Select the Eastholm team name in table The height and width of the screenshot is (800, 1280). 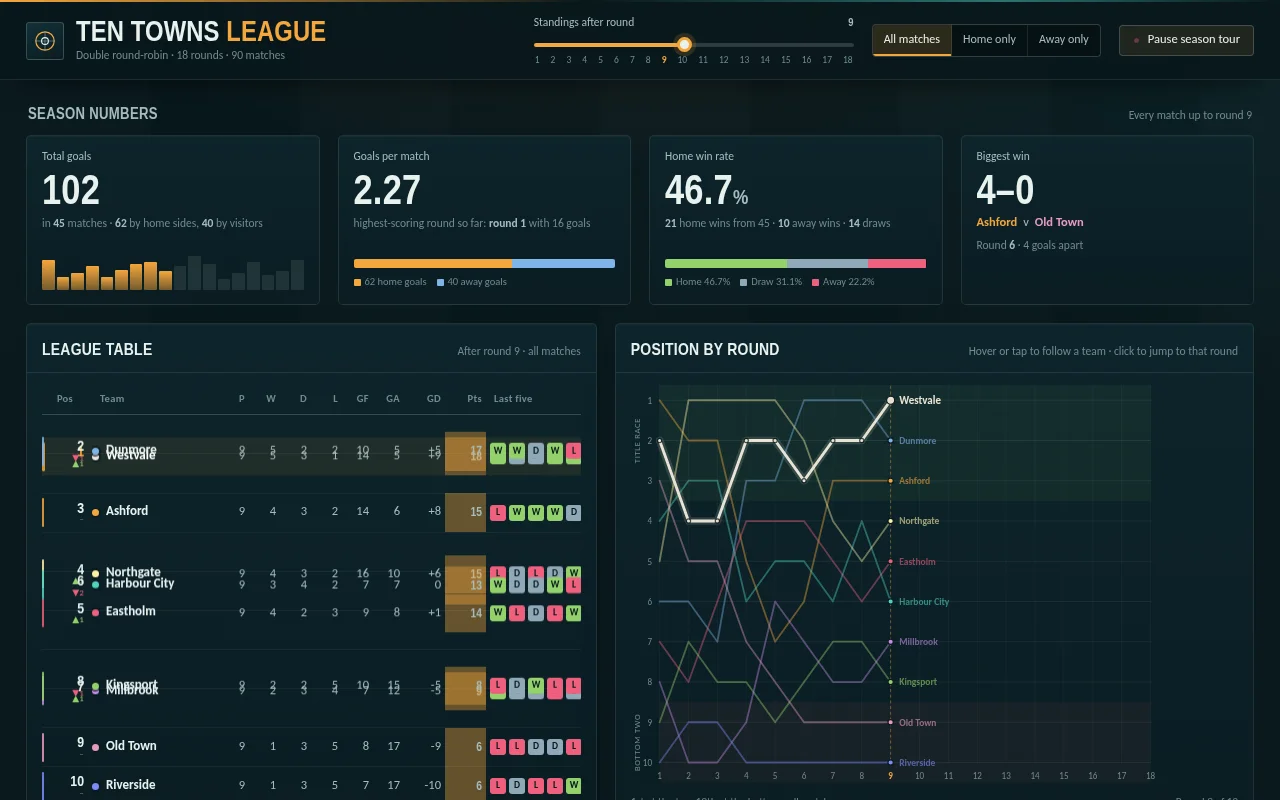click(x=130, y=611)
